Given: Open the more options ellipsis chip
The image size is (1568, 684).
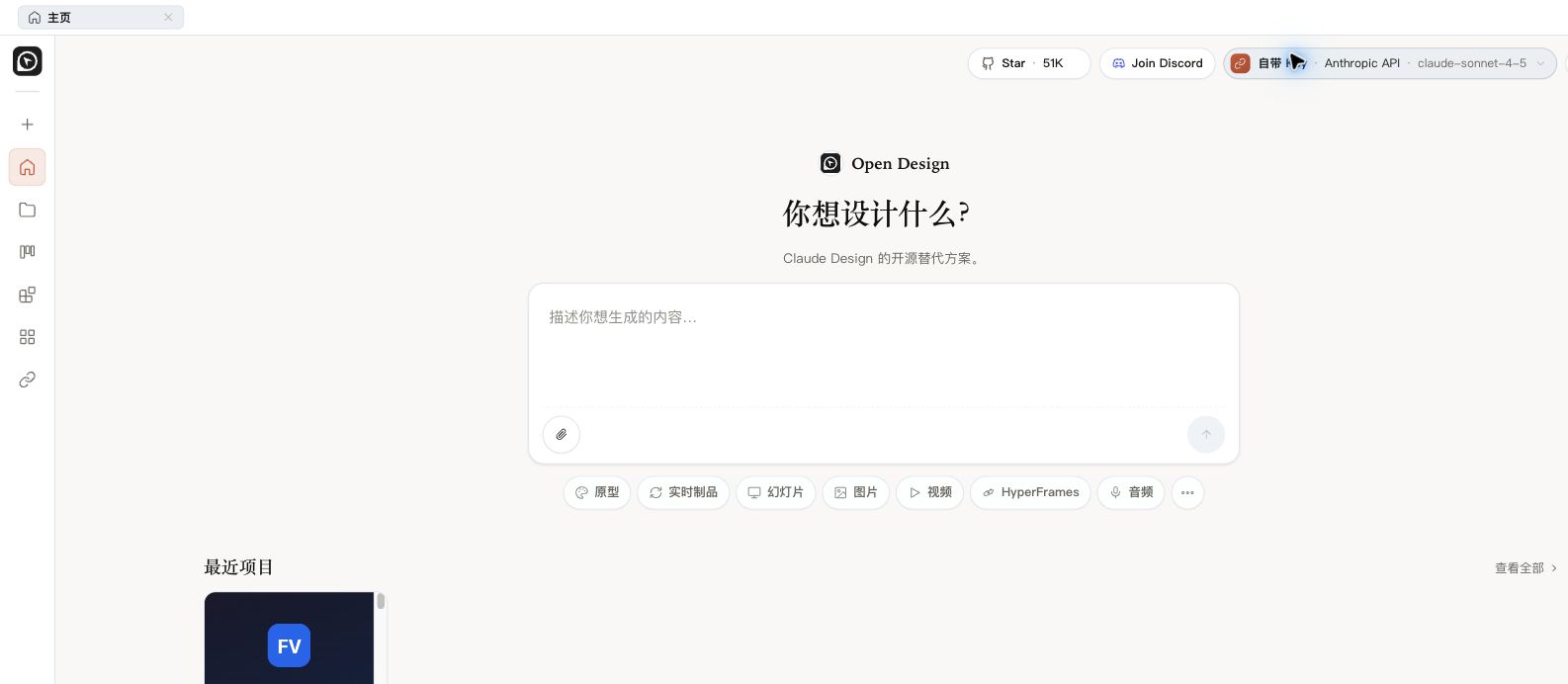Looking at the screenshot, I should point(1187,492).
